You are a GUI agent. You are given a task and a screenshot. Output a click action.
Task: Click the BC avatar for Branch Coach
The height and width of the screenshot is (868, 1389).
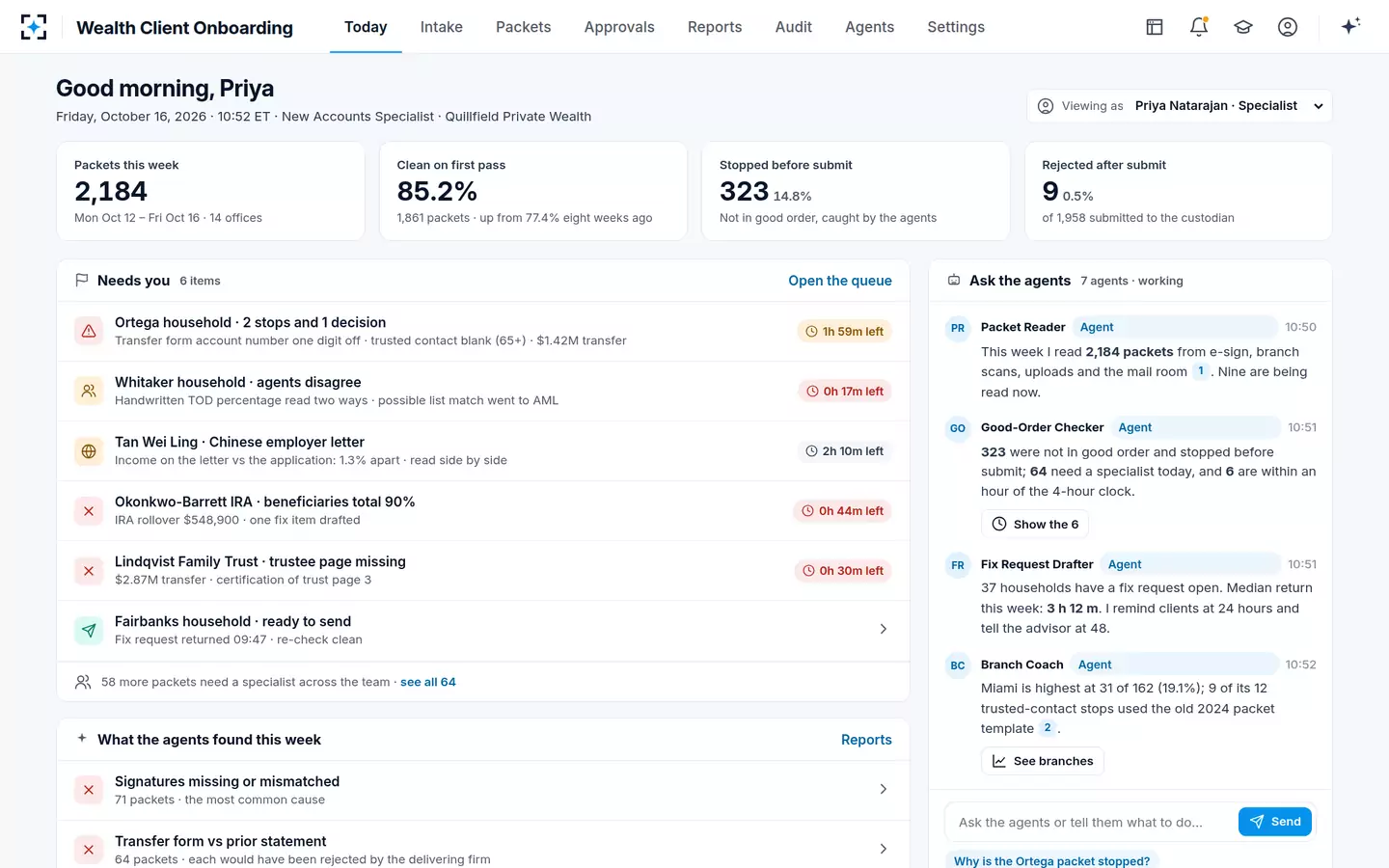coord(958,665)
